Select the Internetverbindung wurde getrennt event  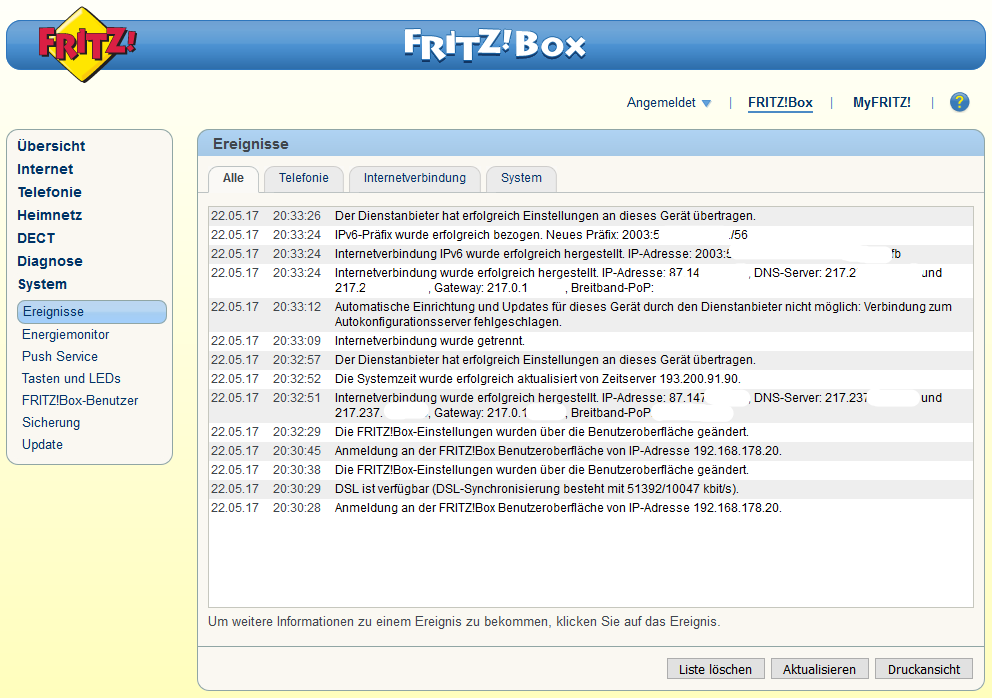click(591, 341)
